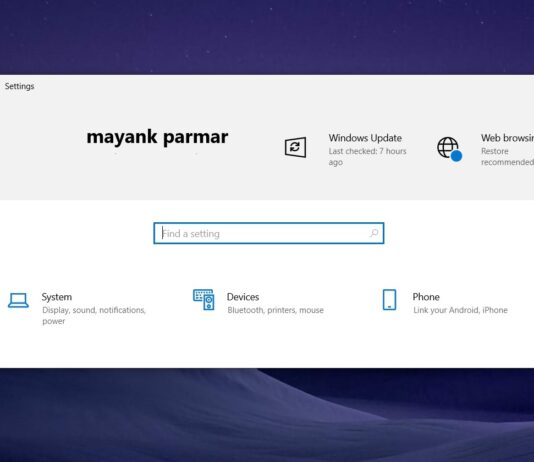Click 'Bluetooth, printers, mouse' description

pyautogui.click(x=276, y=310)
